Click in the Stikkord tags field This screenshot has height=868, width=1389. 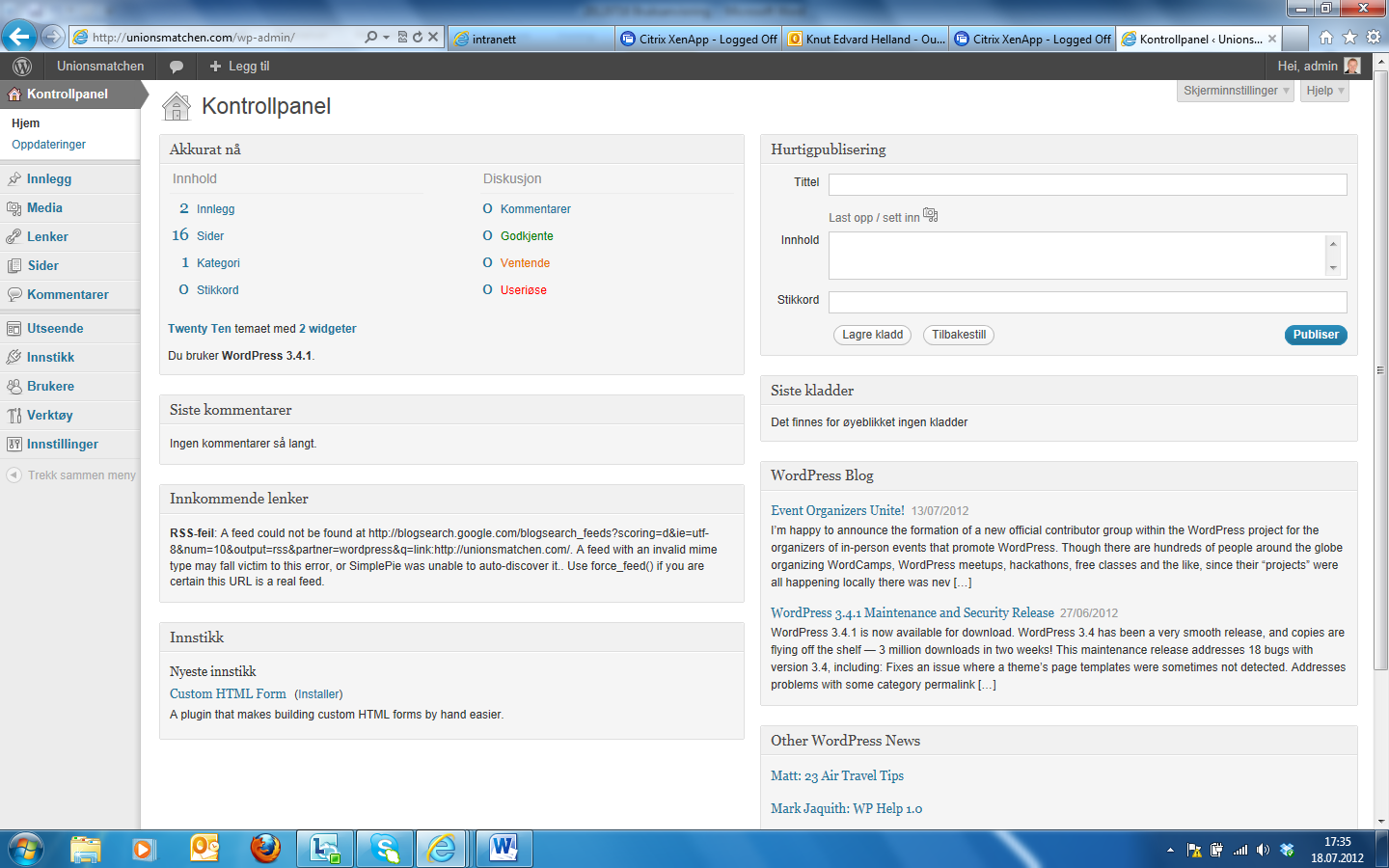point(1088,302)
